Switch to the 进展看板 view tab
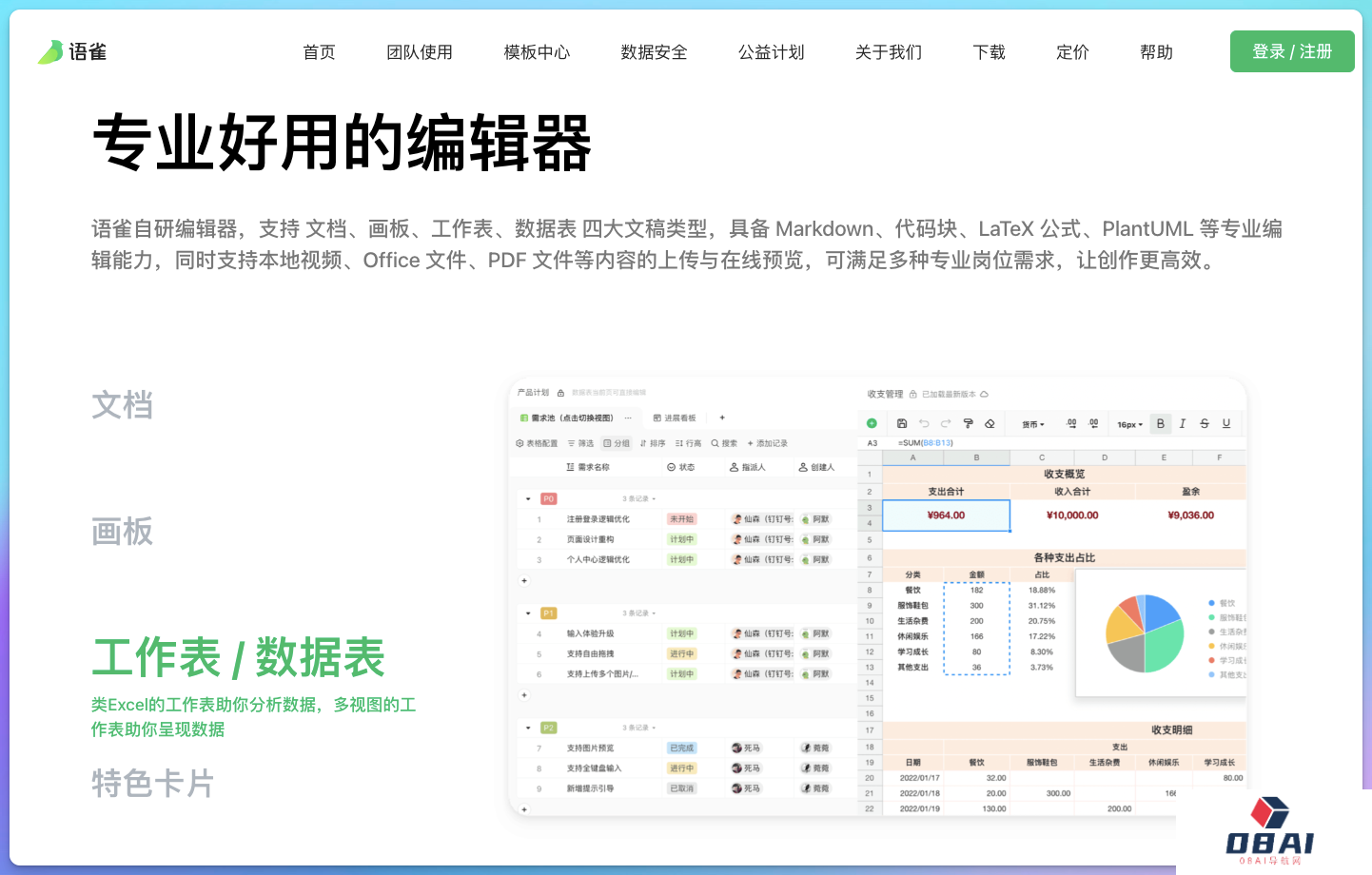Viewport: 1372px width, 875px height. click(x=675, y=418)
